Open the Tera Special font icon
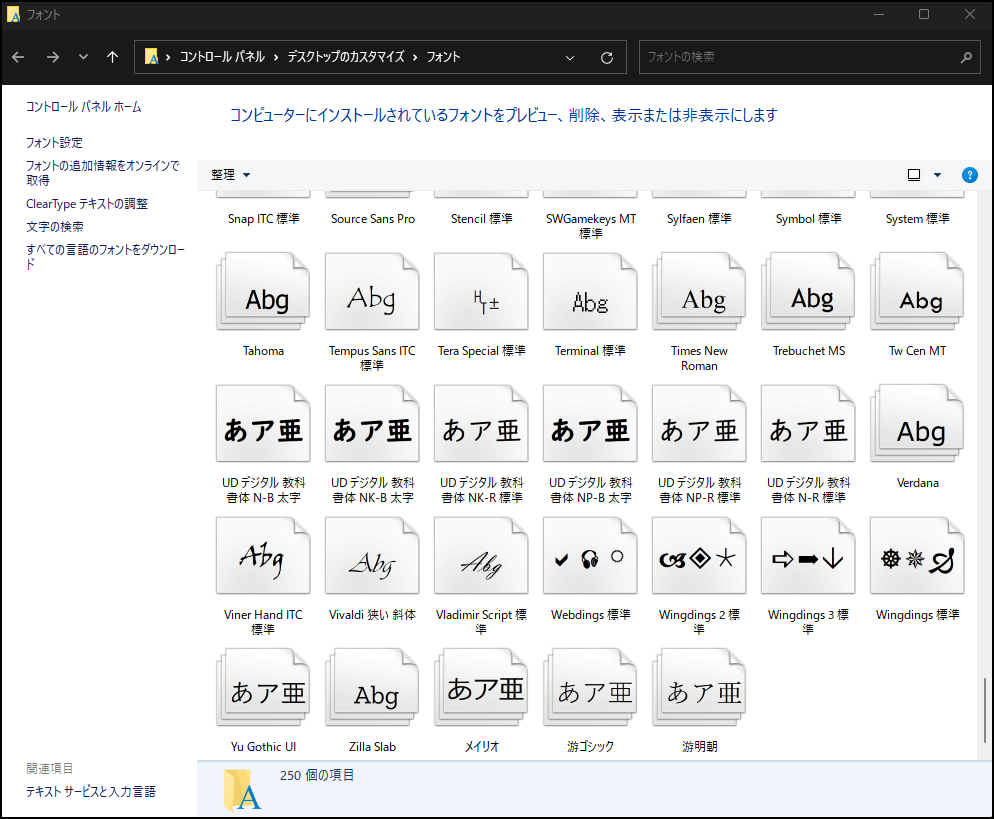Image resolution: width=994 pixels, height=819 pixels. pyautogui.click(x=481, y=292)
